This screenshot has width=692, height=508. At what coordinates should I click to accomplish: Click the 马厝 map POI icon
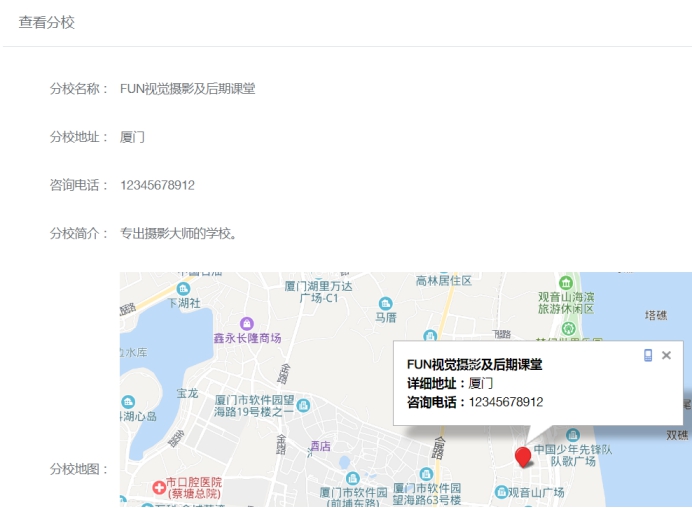point(385,303)
